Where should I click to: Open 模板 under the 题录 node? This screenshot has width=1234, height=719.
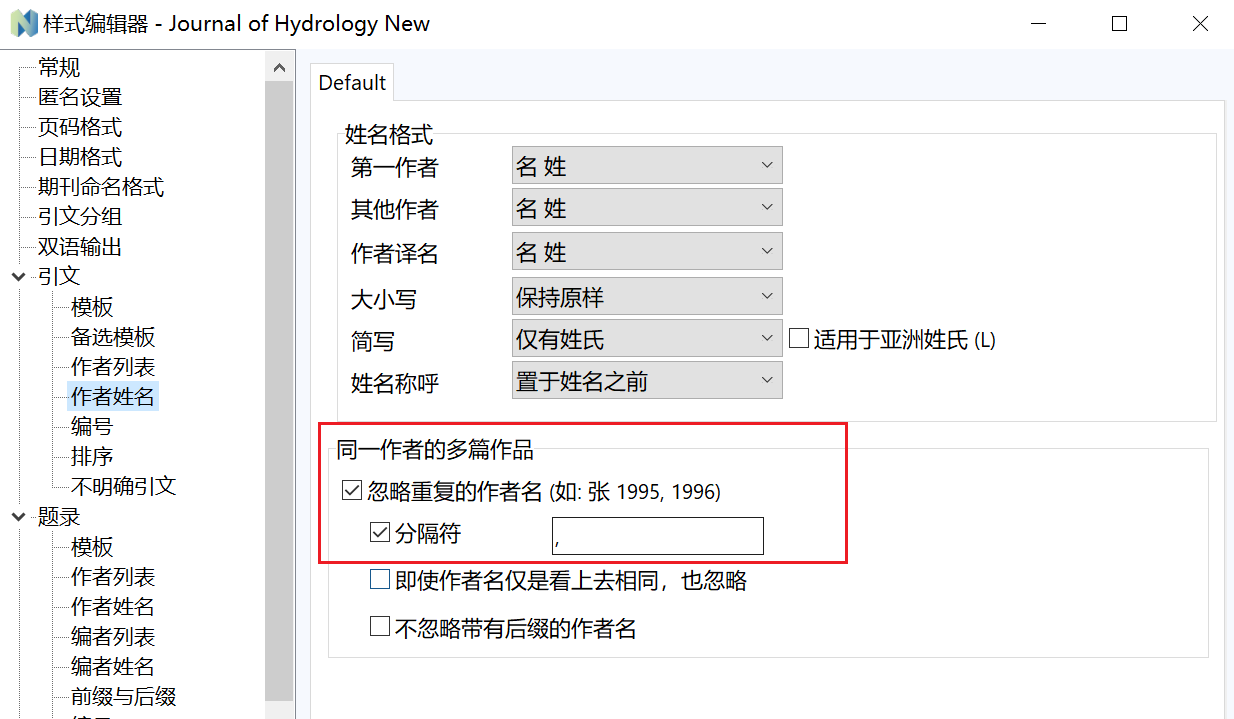(x=92, y=547)
